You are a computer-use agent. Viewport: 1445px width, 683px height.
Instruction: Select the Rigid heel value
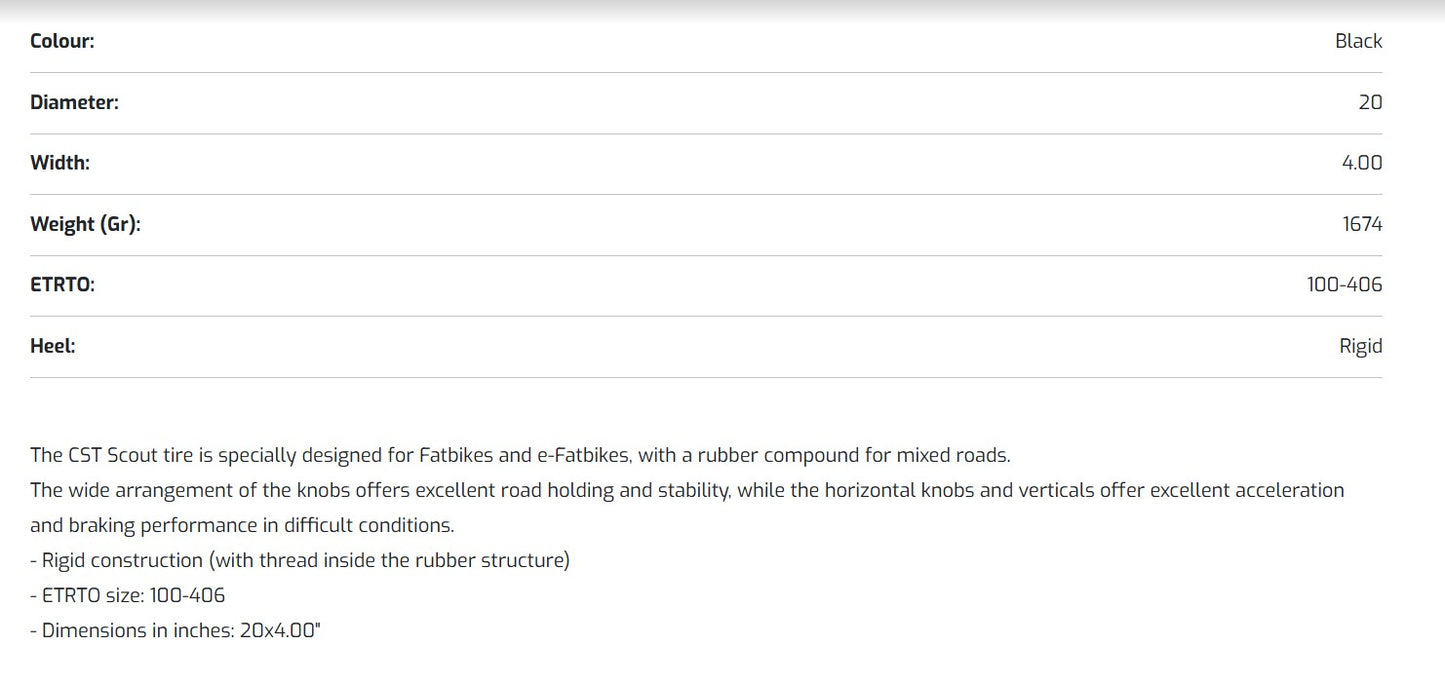pos(1361,346)
